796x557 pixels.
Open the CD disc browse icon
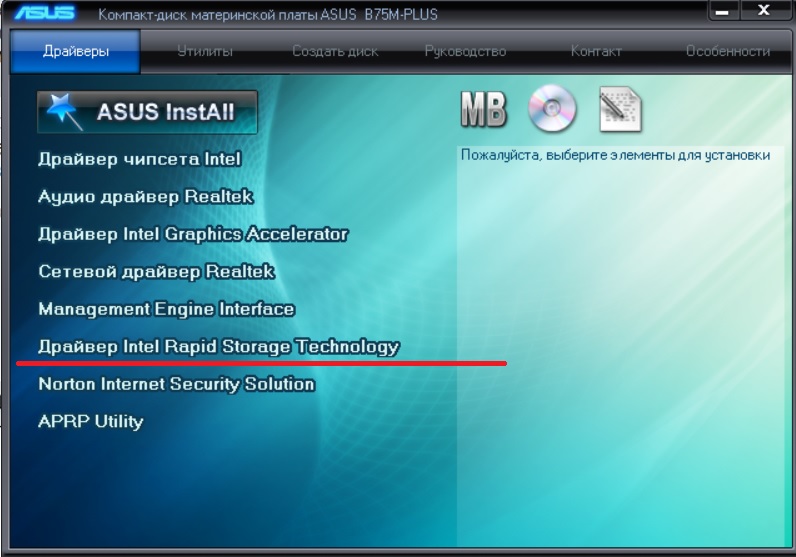coord(552,108)
